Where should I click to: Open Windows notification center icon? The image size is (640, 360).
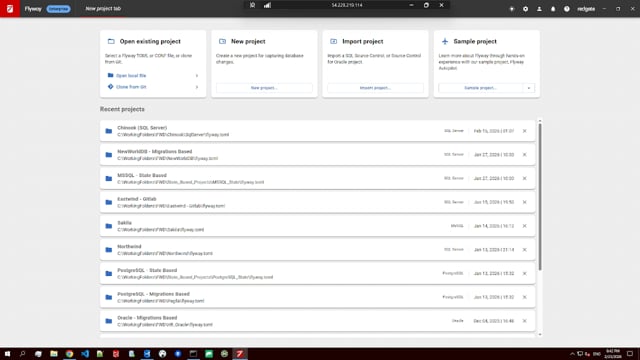[x=630, y=354]
